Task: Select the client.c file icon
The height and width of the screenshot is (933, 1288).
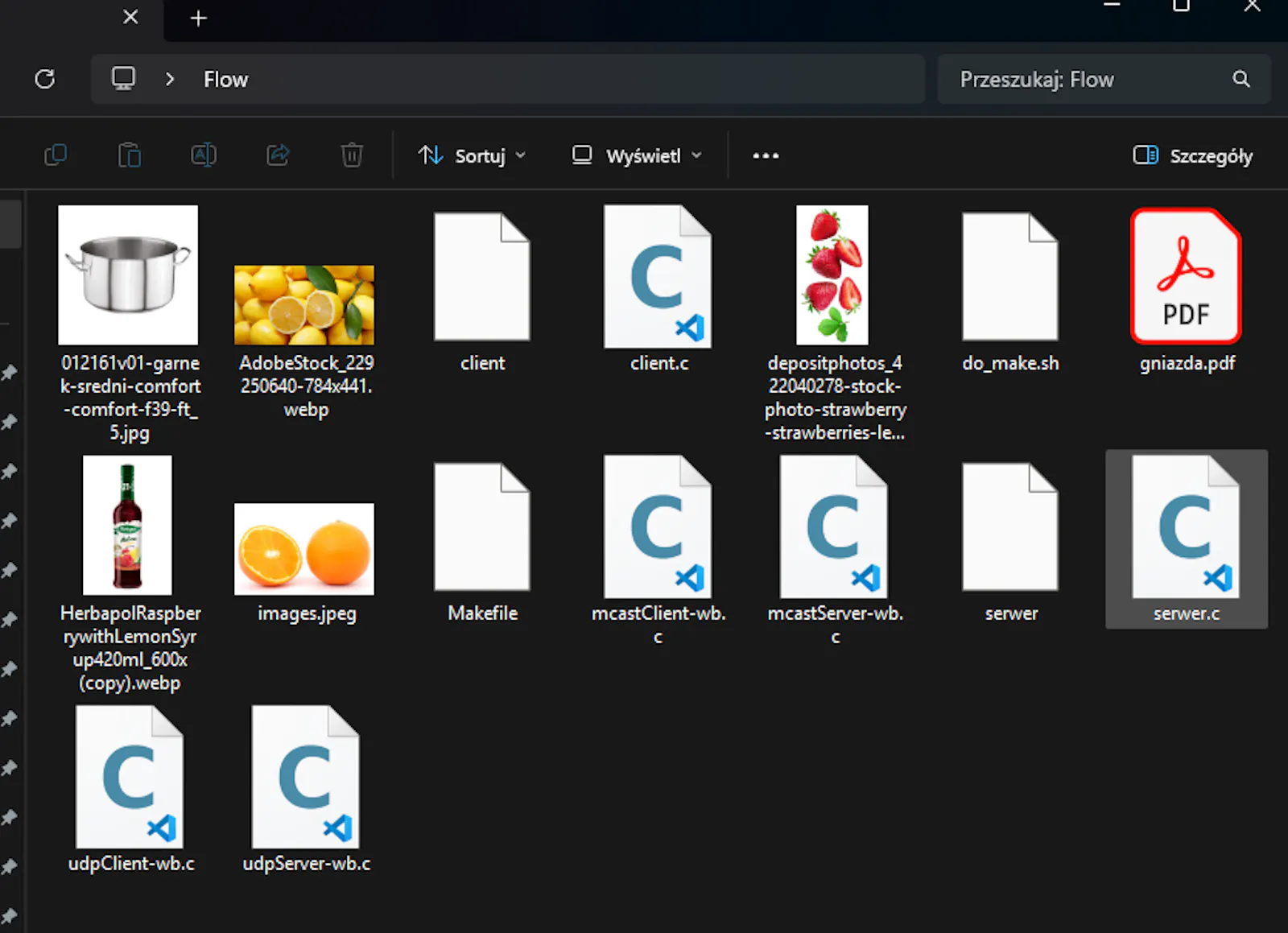Action: 658,276
